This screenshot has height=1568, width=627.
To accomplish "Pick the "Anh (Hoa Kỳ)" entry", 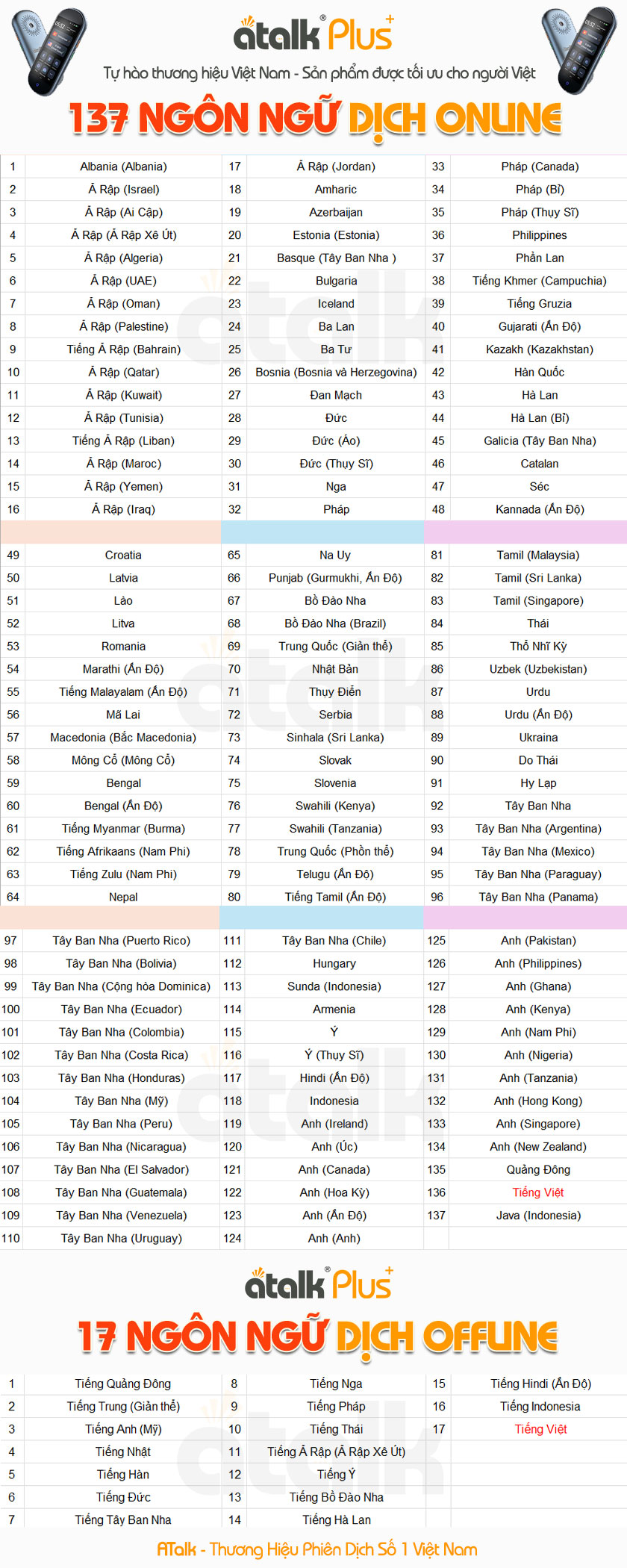I will [334, 1192].
